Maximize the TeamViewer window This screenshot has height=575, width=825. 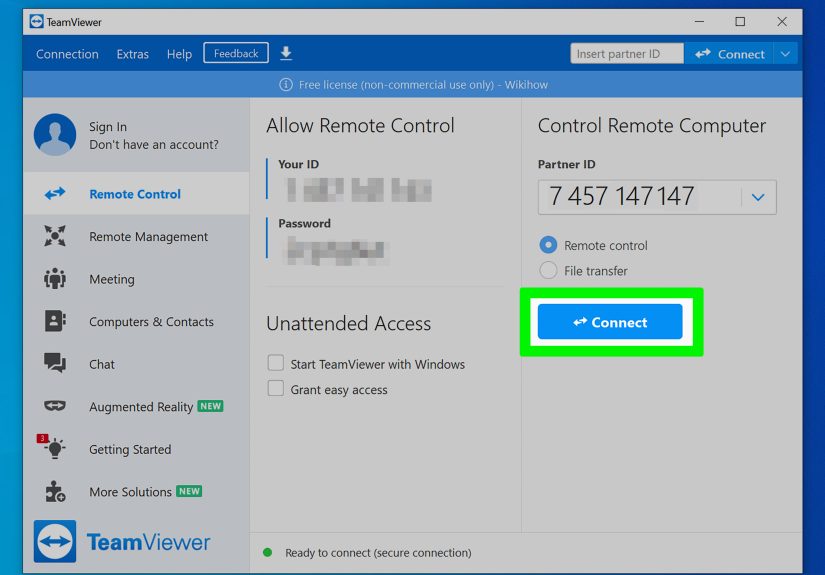point(740,22)
